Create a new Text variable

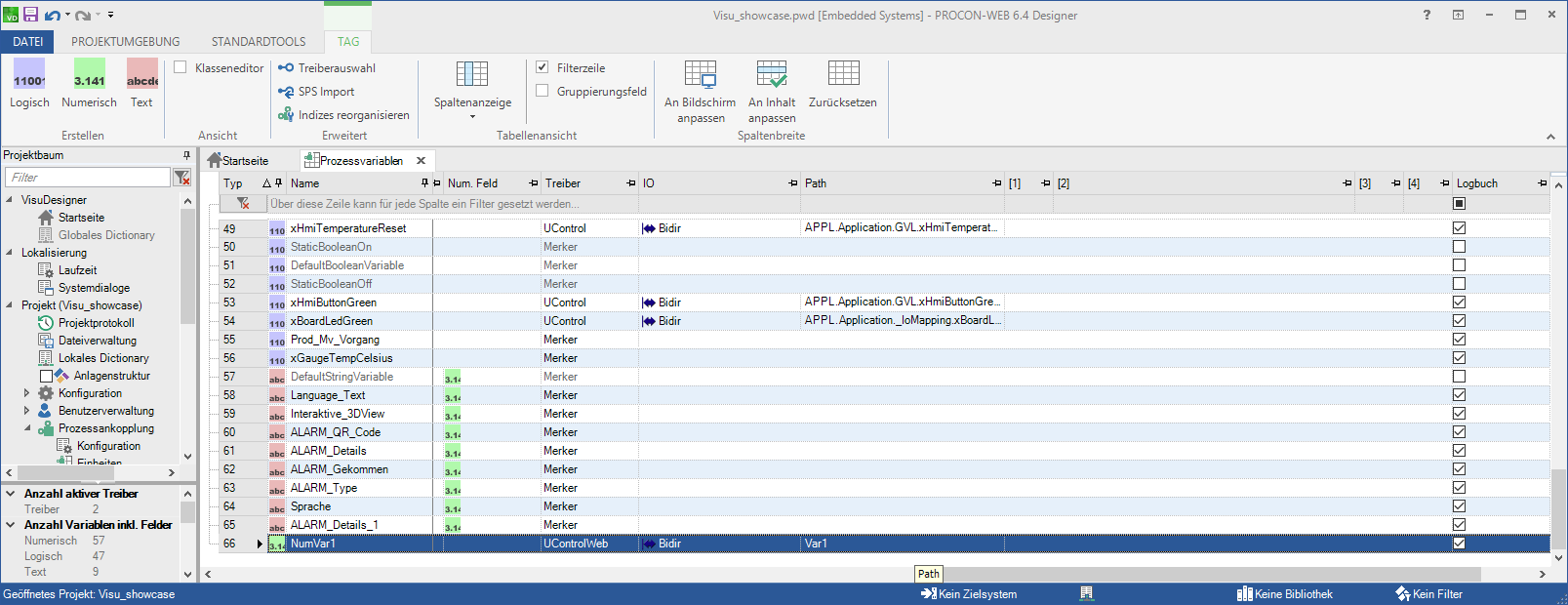pyautogui.click(x=141, y=82)
